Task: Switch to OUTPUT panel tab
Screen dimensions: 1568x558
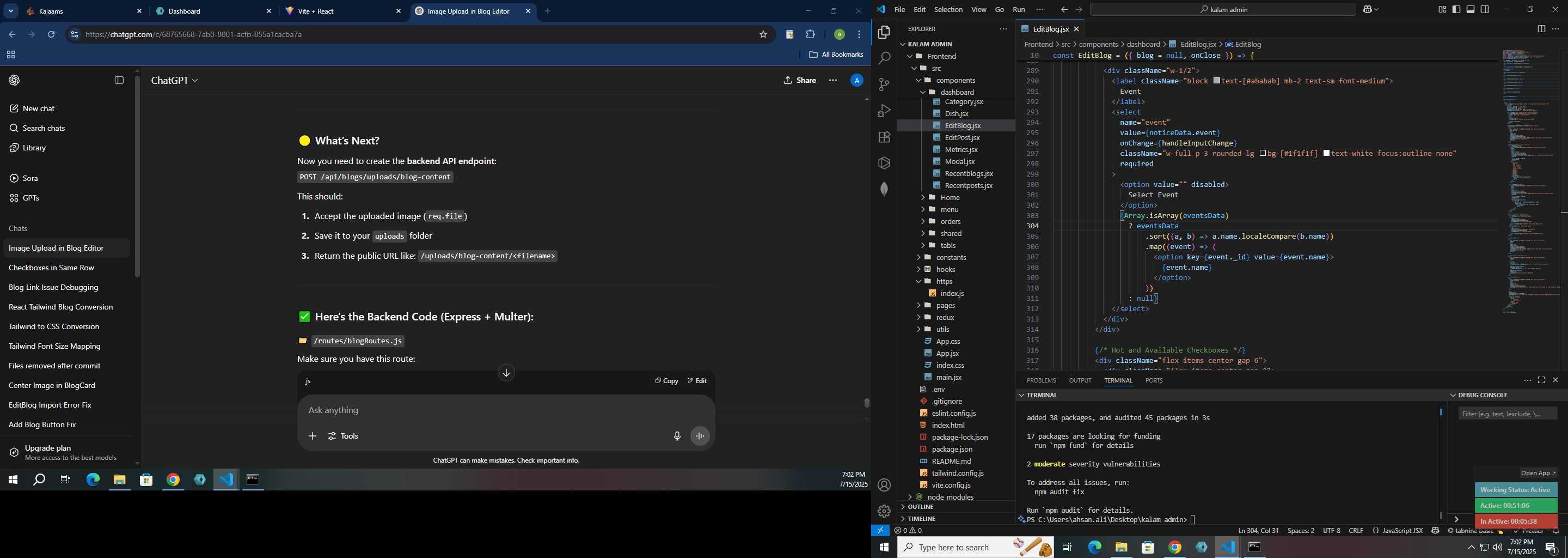Action: coord(1080,380)
